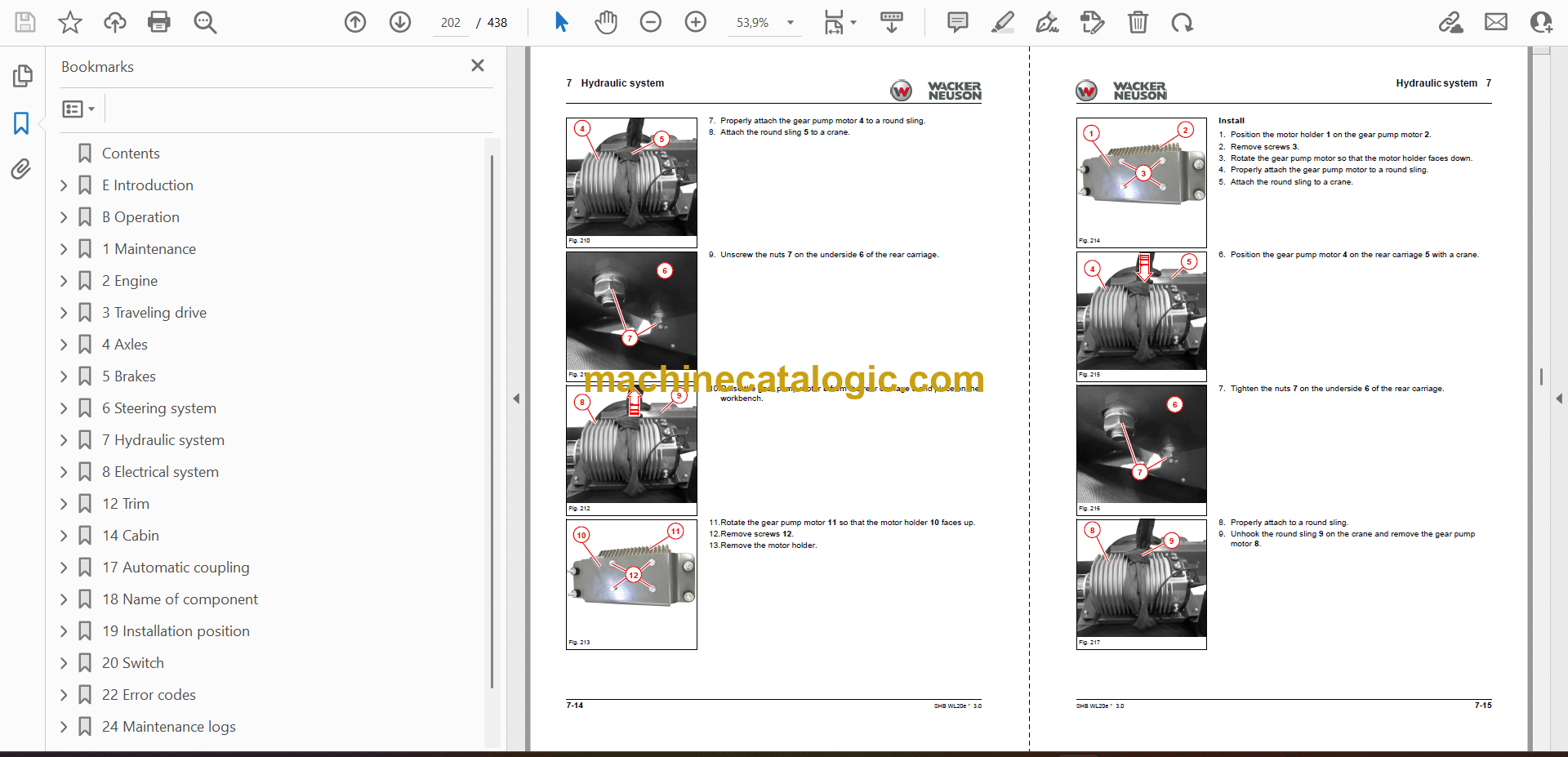Screen dimensions: 1568x757
Task: Zoom in with the plus button
Action: 696,22
